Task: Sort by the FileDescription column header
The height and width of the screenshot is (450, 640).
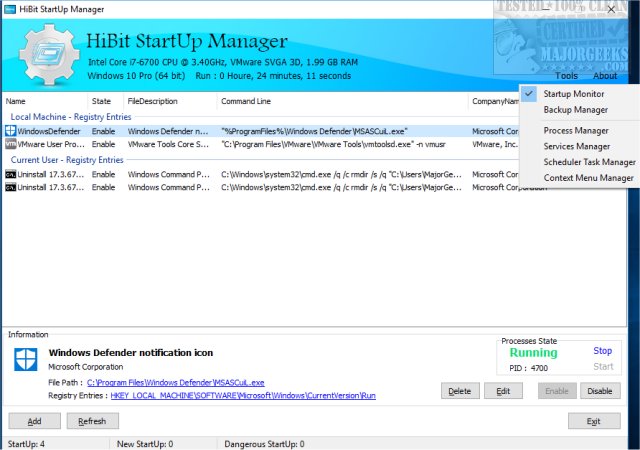Action: [x=152, y=101]
